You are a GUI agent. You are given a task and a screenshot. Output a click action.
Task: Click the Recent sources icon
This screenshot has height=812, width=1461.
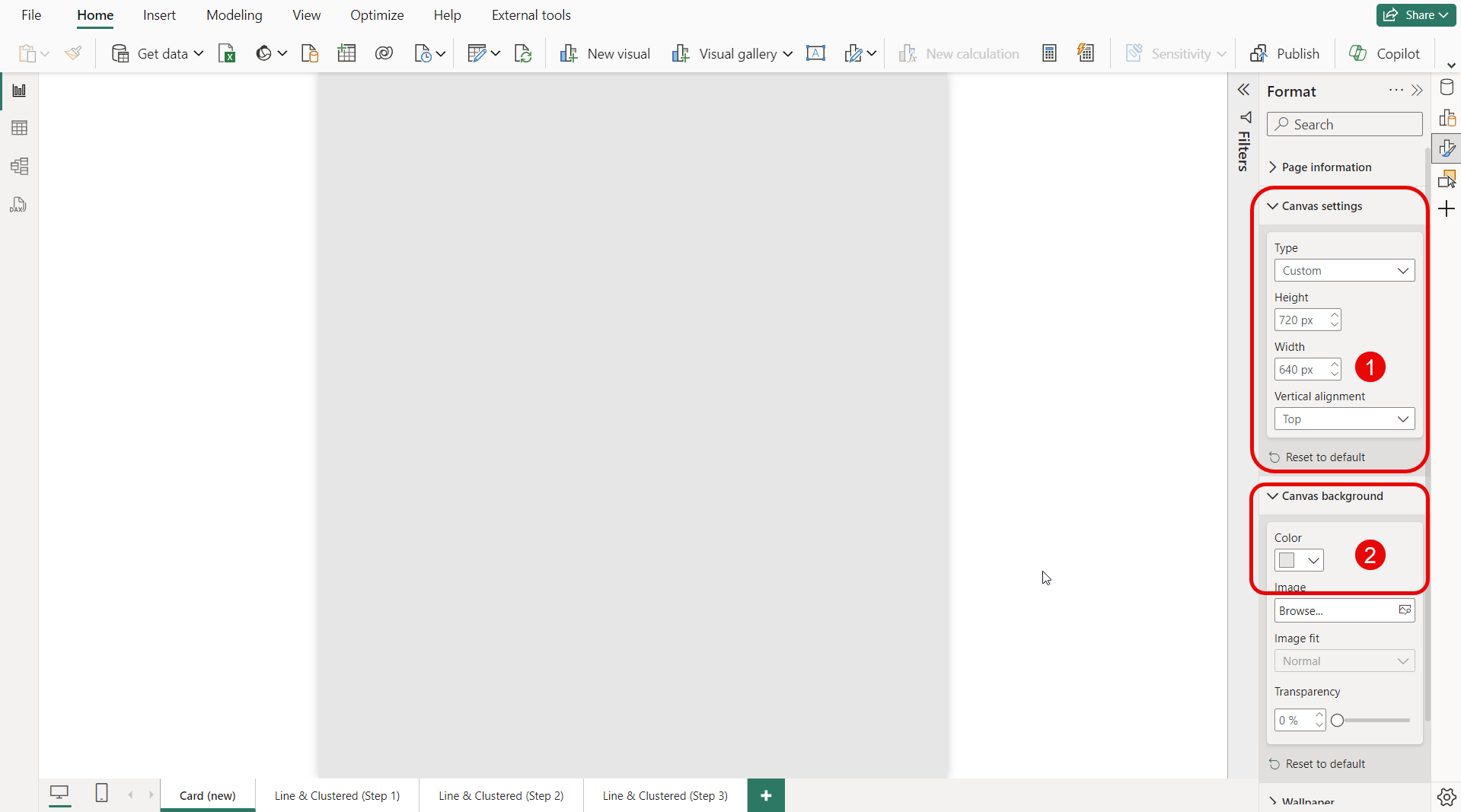coord(423,53)
